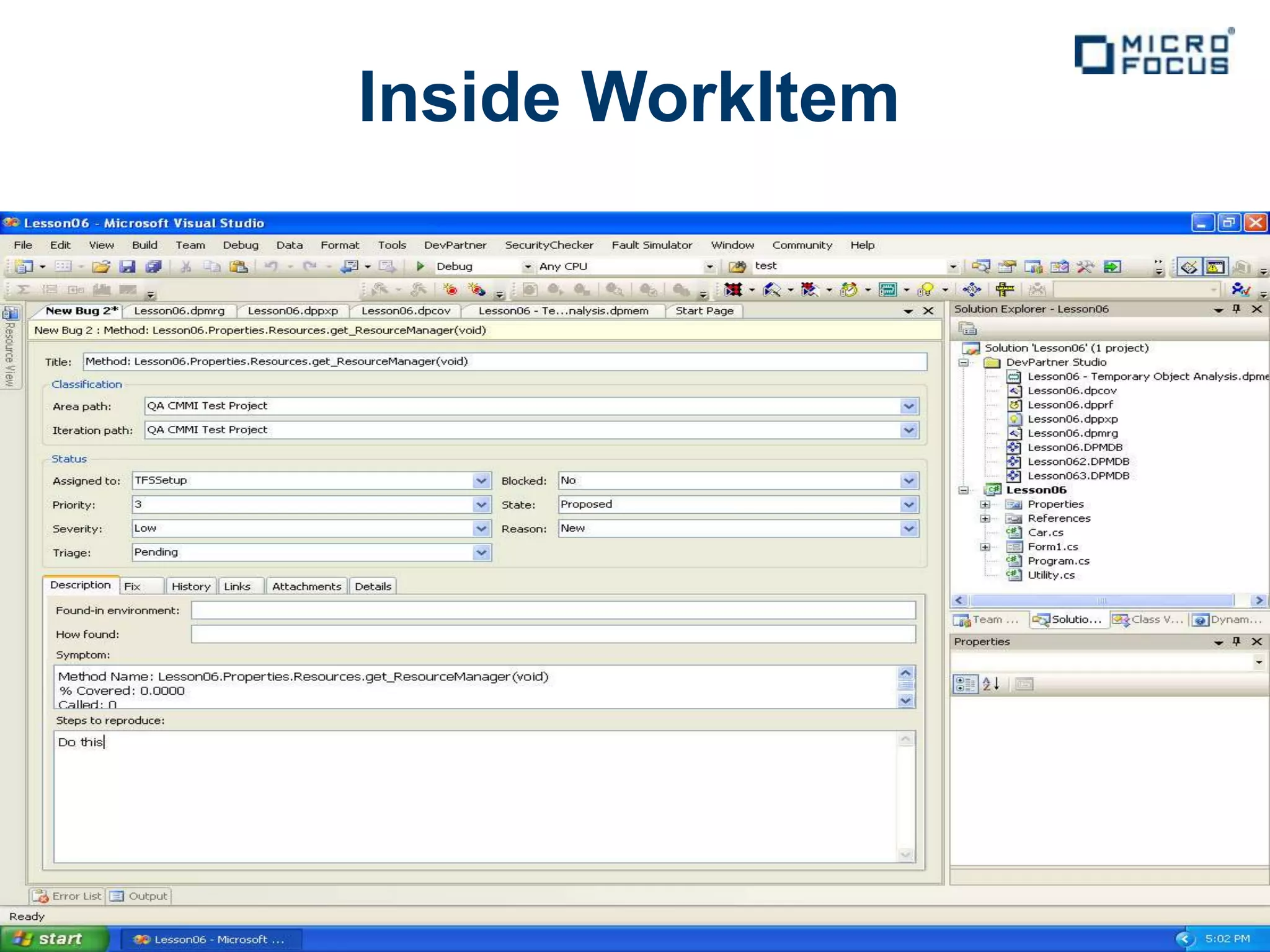This screenshot has width=1270, height=952.
Task: Open the Priority dropdown
Action: click(x=481, y=505)
